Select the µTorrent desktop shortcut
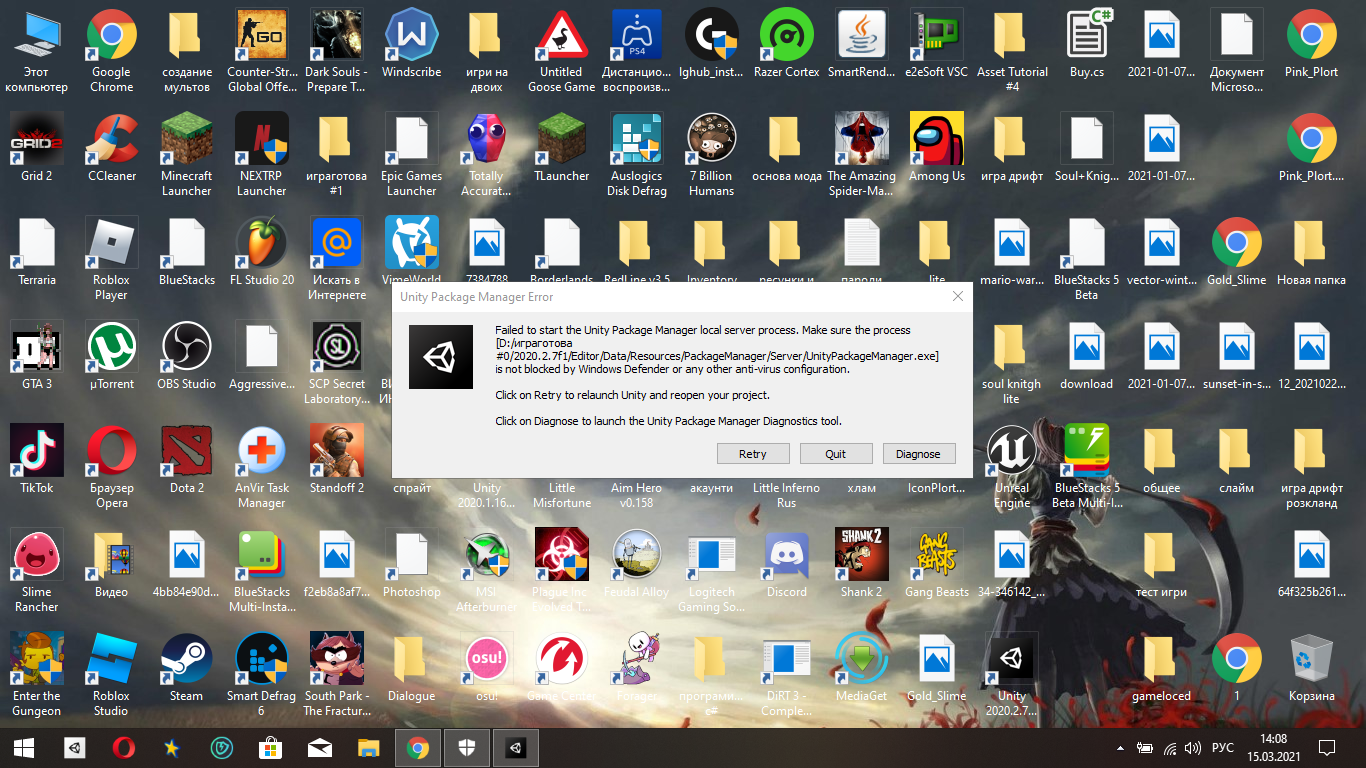The height and width of the screenshot is (768, 1366). (111, 356)
